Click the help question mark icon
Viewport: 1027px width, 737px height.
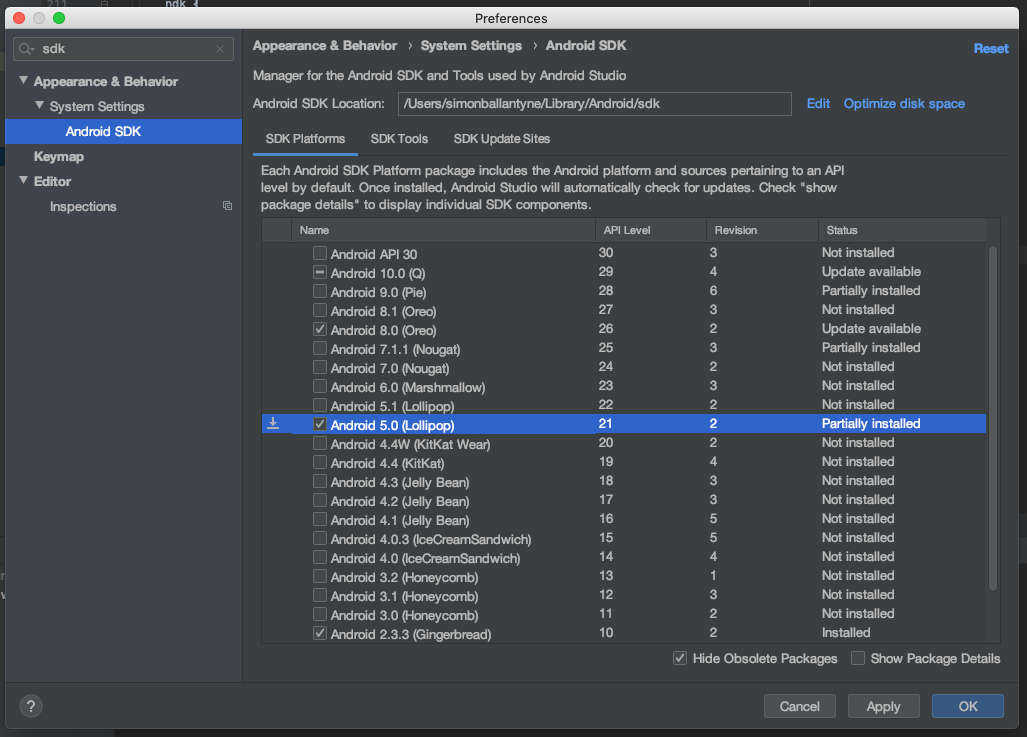[x=31, y=706]
